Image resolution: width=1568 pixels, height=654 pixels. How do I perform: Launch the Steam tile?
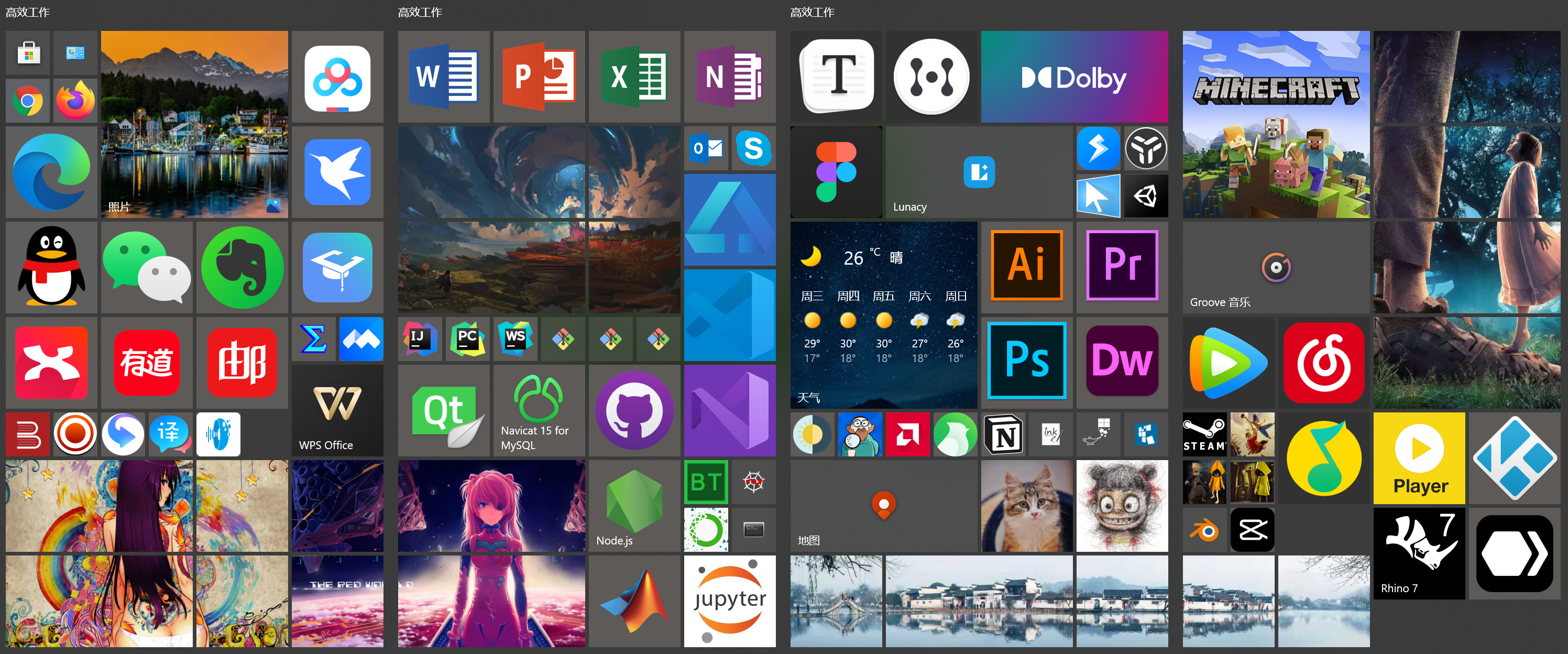click(1204, 434)
